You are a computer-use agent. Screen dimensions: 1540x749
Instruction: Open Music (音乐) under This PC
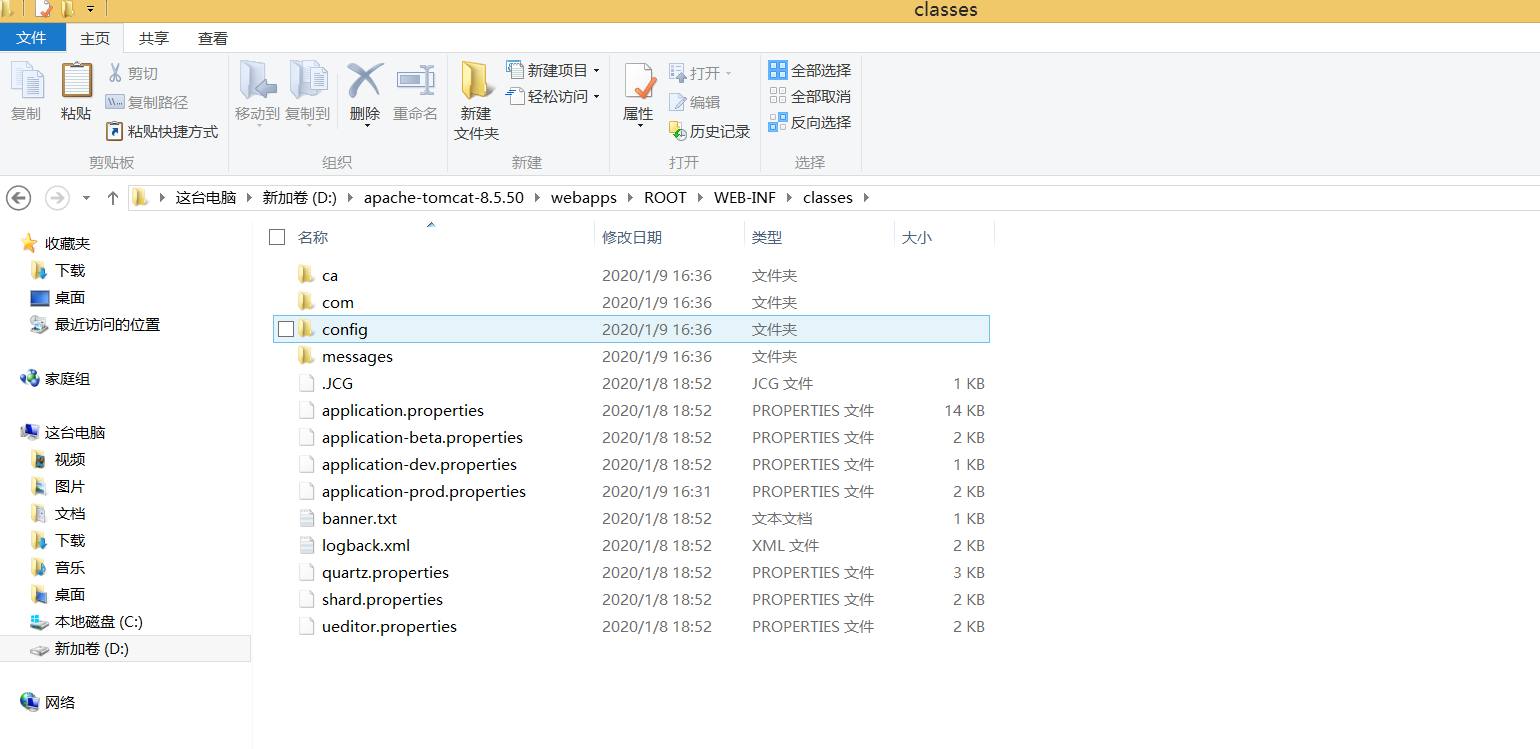pos(70,567)
